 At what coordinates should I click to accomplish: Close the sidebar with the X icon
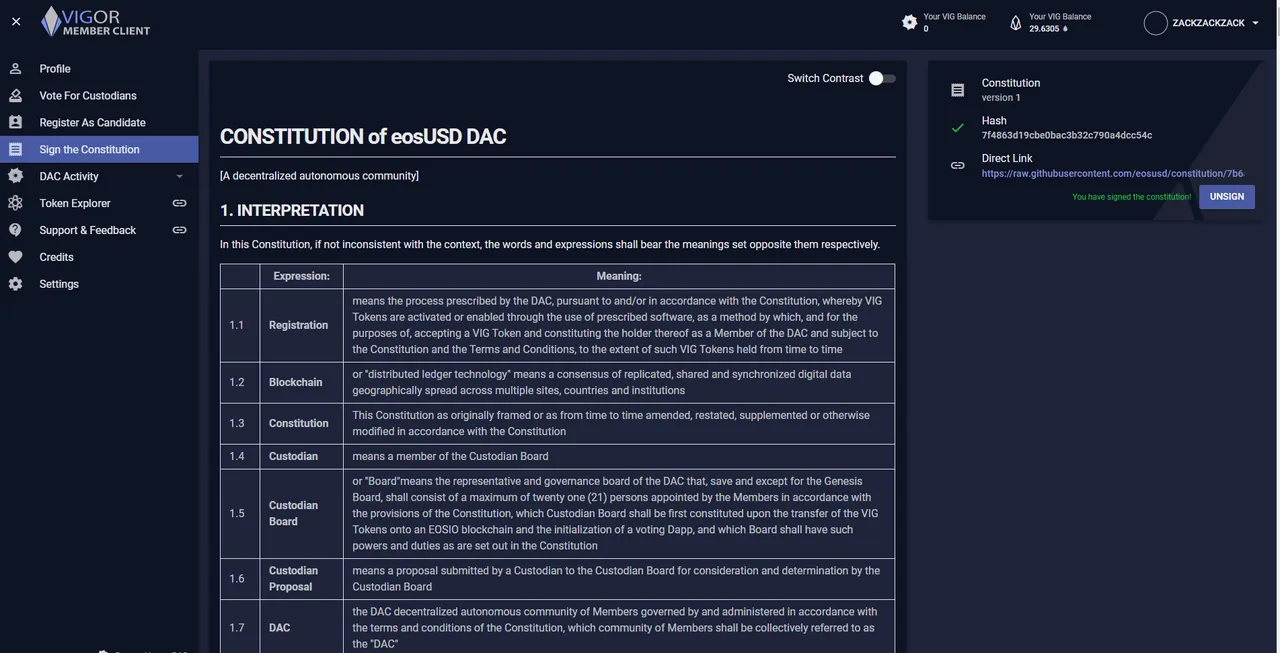click(16, 21)
